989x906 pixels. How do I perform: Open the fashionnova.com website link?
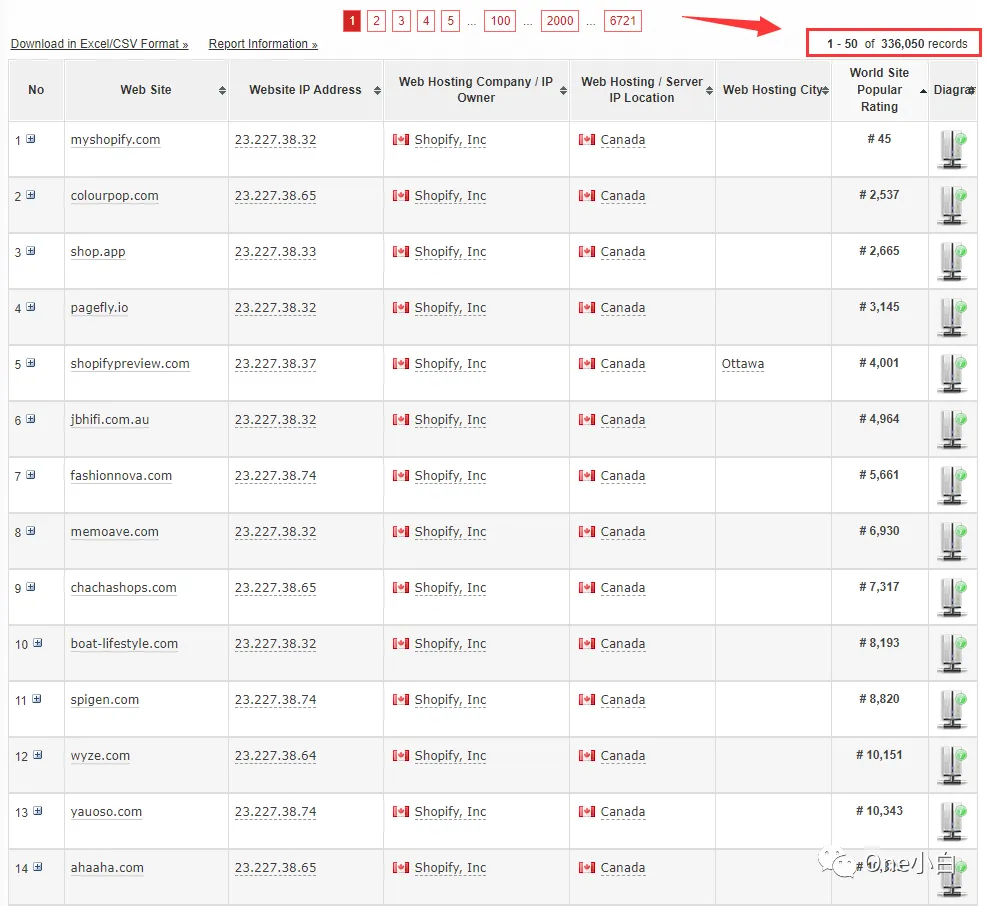(x=121, y=476)
